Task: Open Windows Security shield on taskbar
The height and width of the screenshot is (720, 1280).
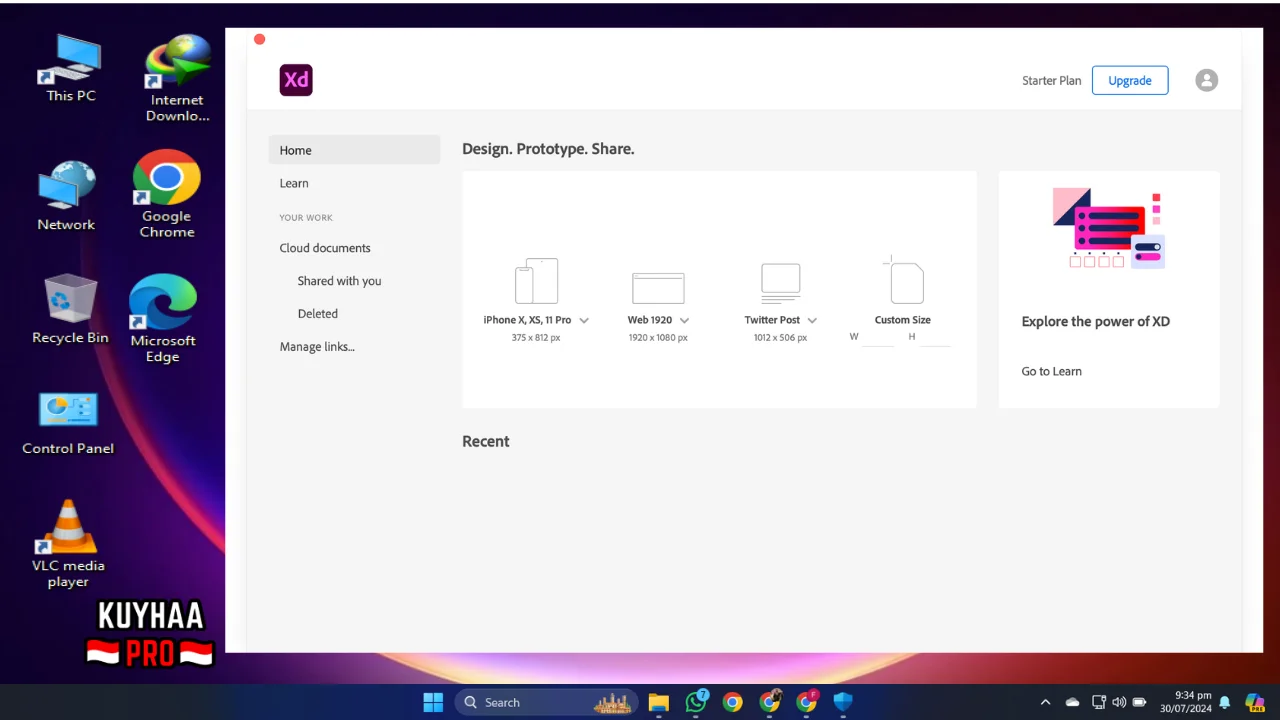Action: pos(843,702)
